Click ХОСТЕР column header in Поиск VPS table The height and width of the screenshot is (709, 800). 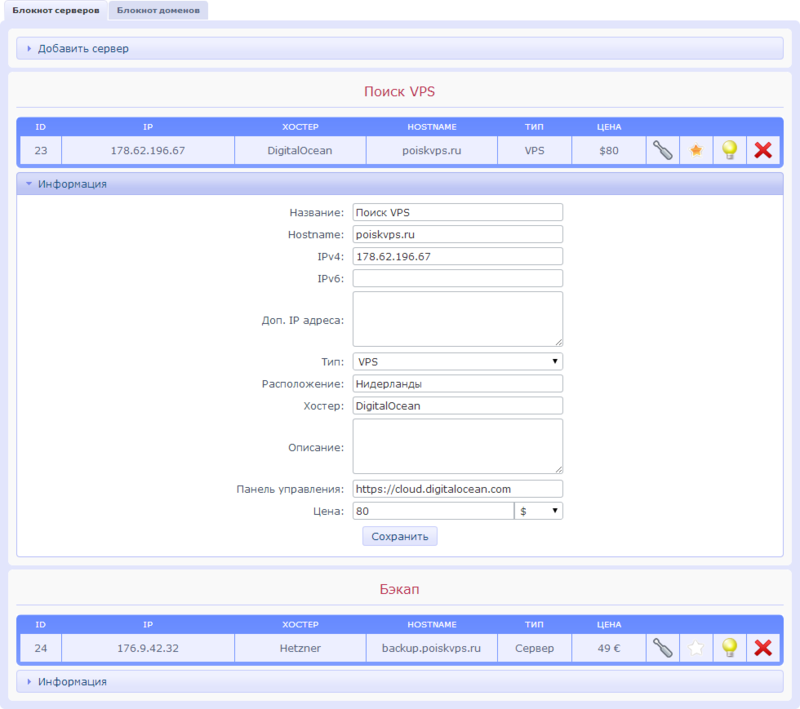300,127
